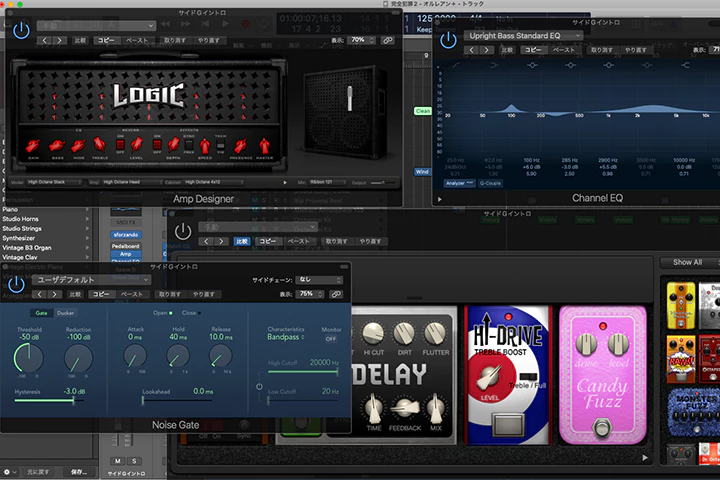Go to previous preset in Amp Designer

[x=45, y=40]
